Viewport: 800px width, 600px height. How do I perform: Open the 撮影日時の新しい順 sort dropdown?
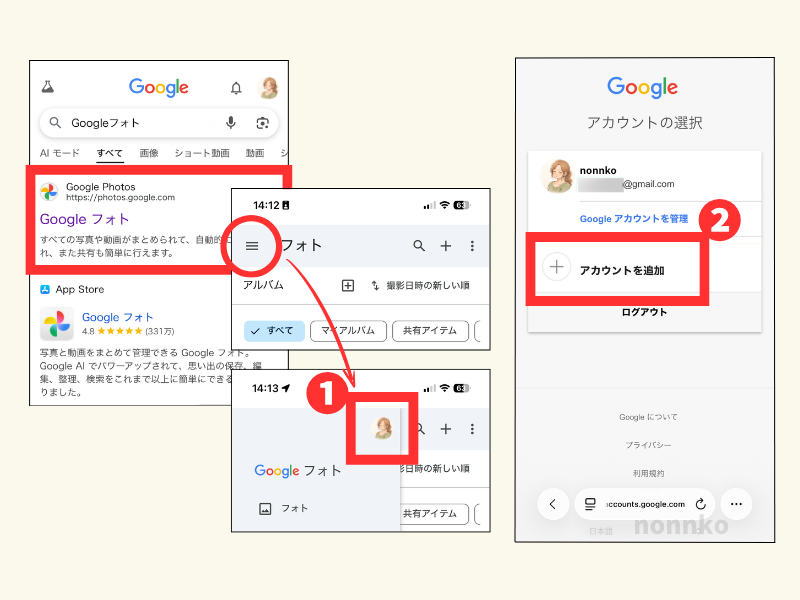click(x=420, y=286)
